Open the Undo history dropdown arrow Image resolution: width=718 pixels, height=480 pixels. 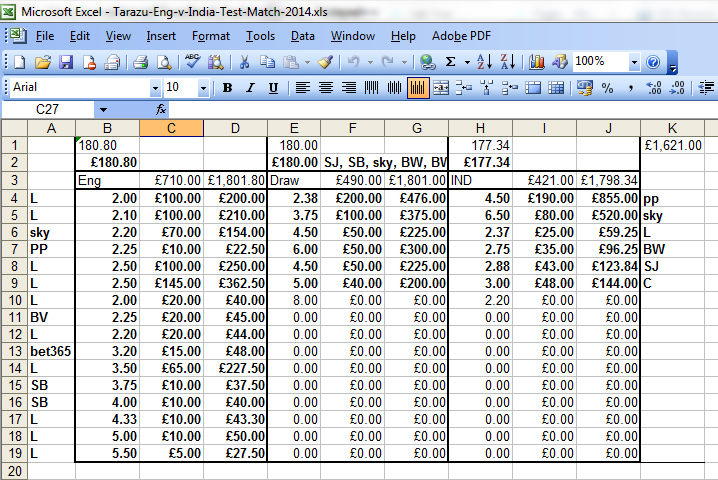[370, 62]
